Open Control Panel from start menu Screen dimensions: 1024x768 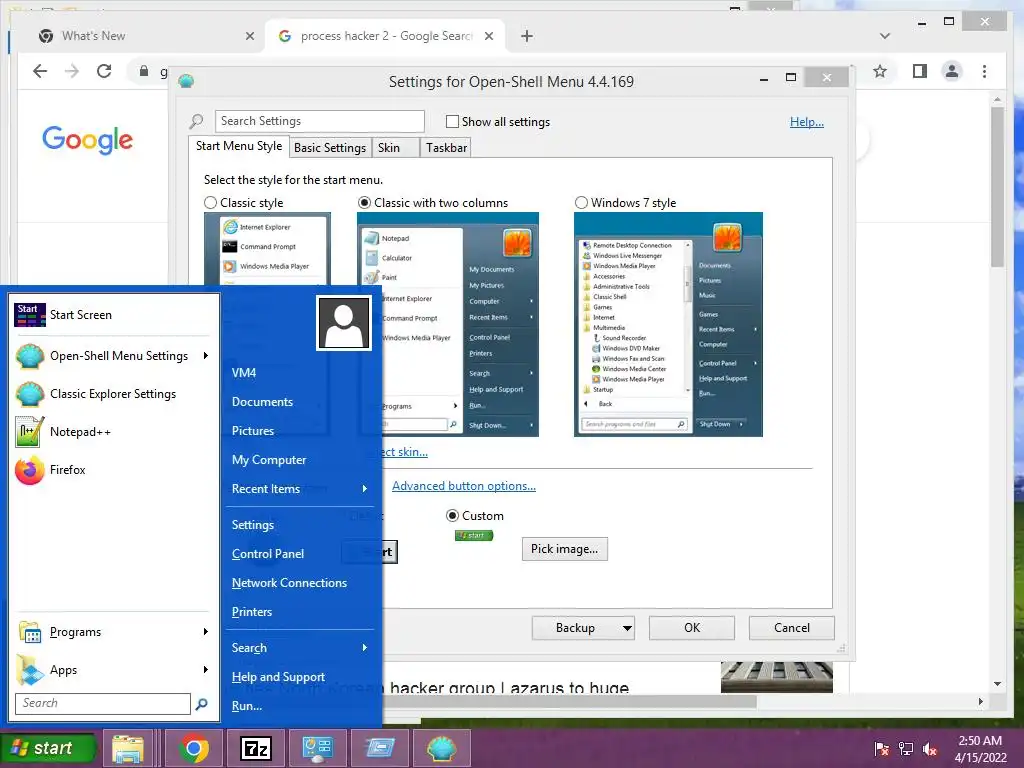coord(268,554)
